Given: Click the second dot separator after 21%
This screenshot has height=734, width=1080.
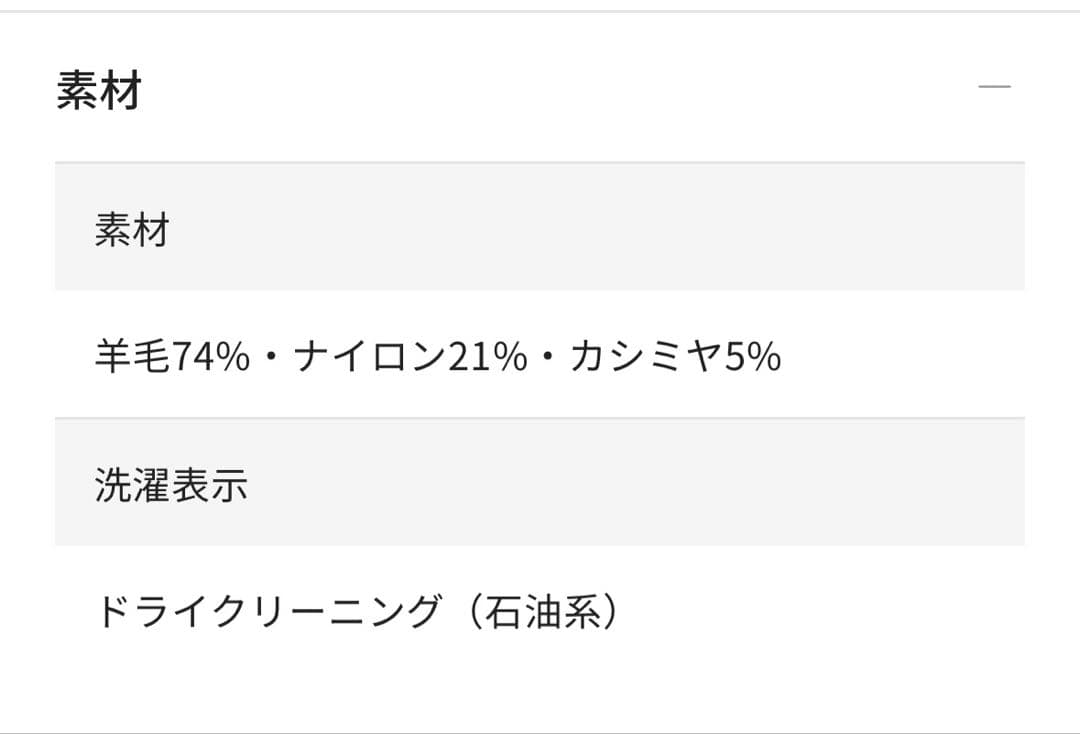Looking at the screenshot, I should coord(548,358).
